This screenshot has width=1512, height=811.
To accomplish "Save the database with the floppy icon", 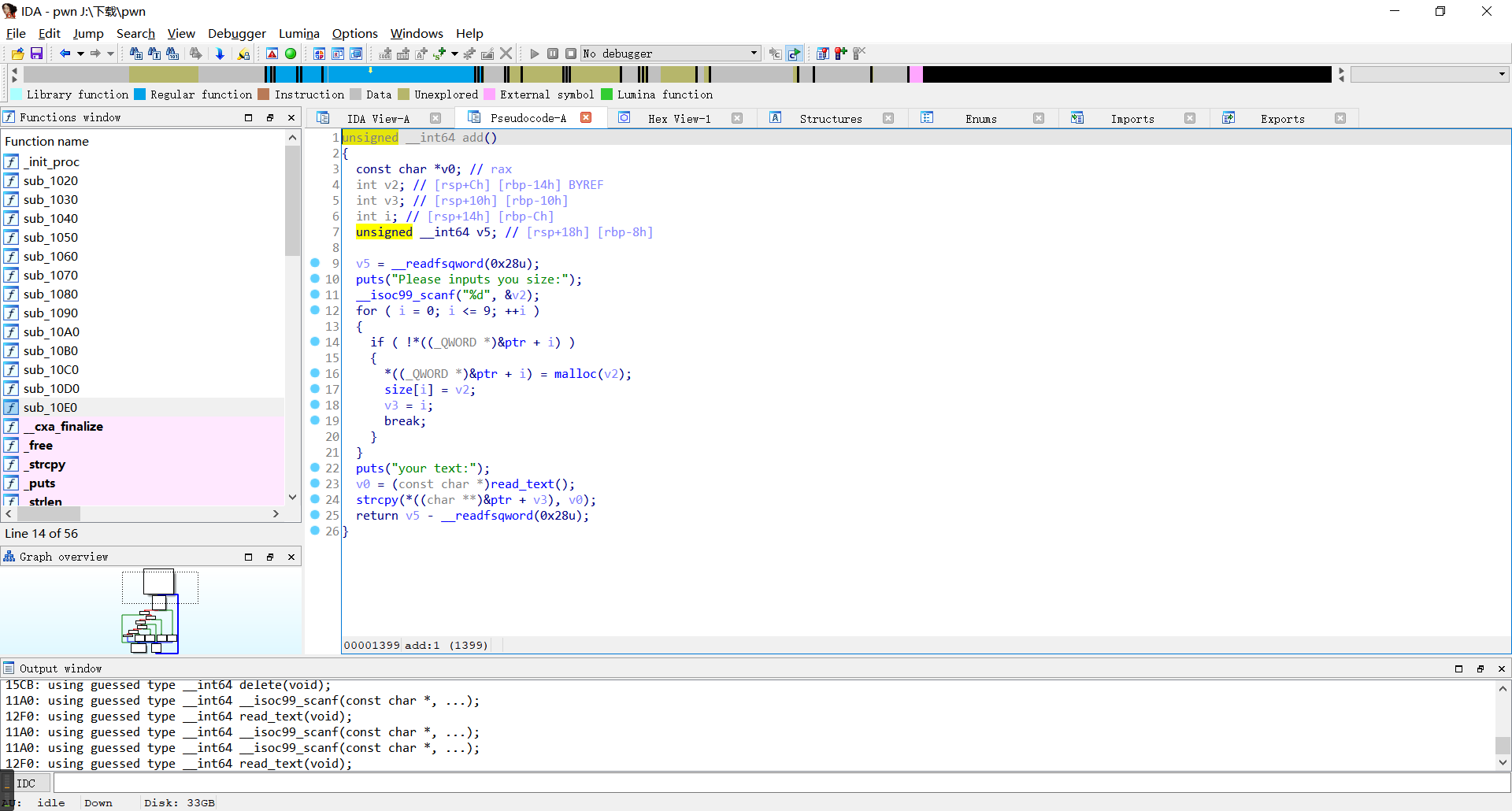I will pyautogui.click(x=36, y=54).
